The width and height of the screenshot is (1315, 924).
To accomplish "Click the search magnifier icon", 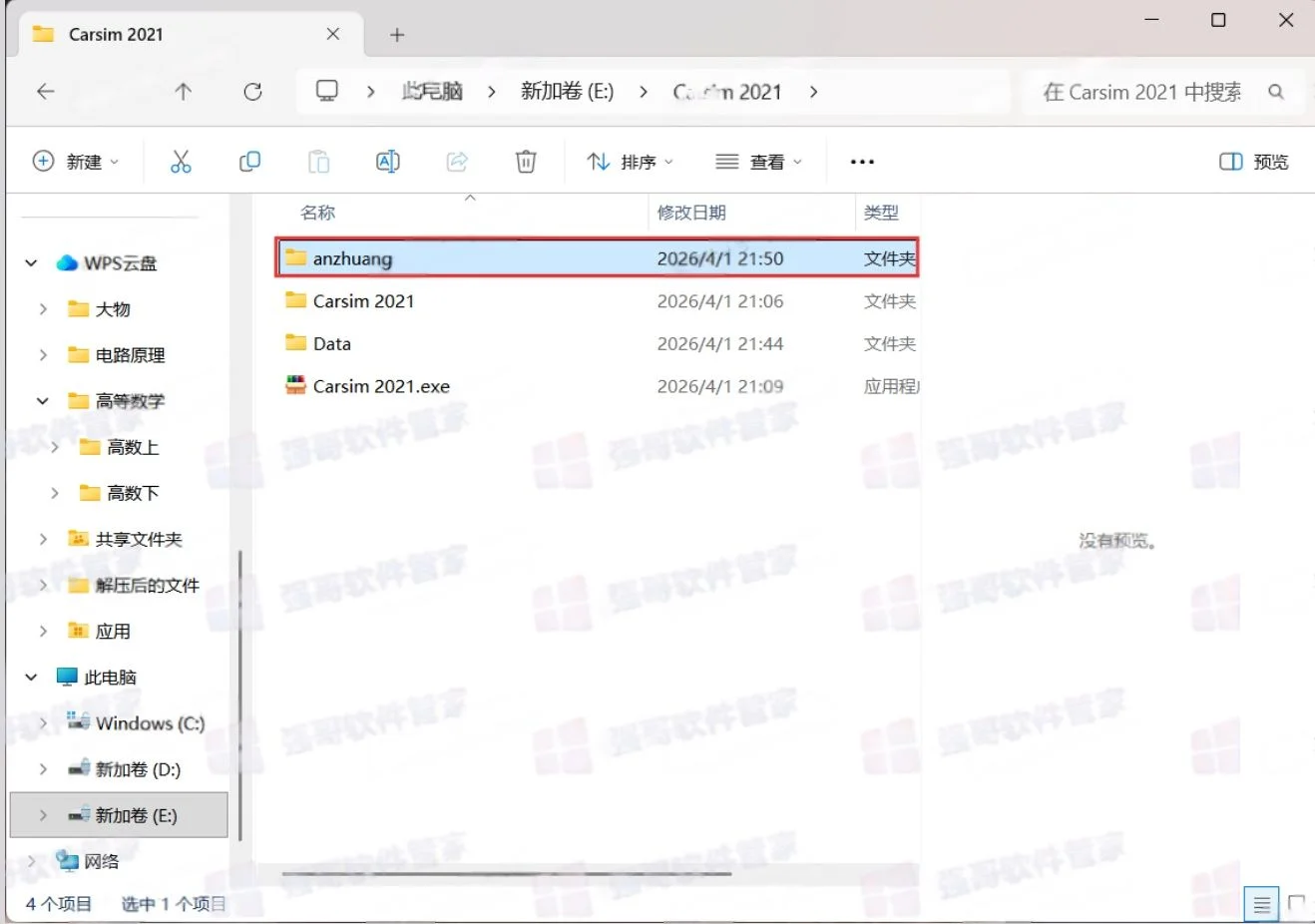I will tap(1275, 92).
